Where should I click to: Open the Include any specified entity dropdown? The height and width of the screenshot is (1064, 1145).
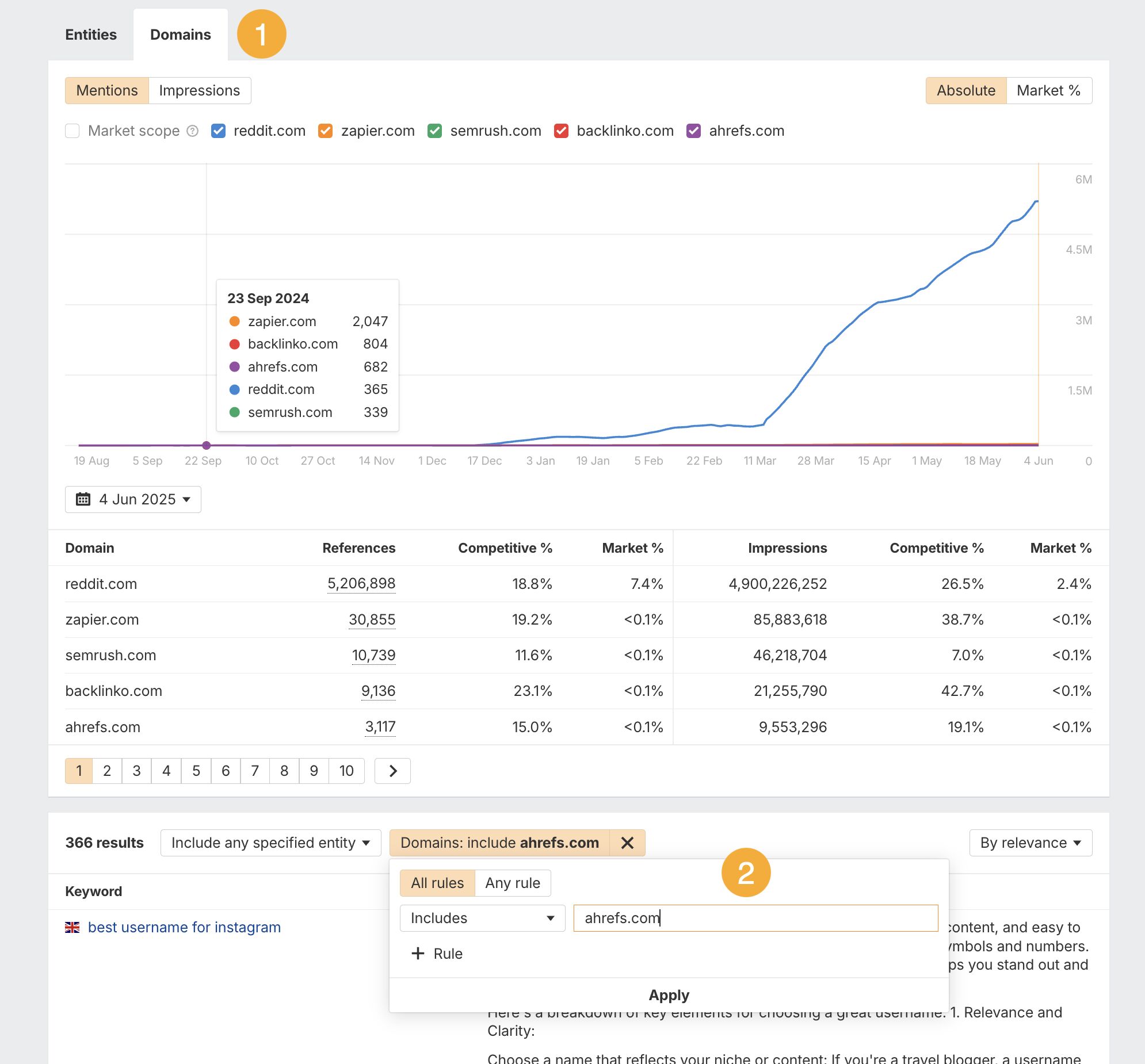(270, 843)
